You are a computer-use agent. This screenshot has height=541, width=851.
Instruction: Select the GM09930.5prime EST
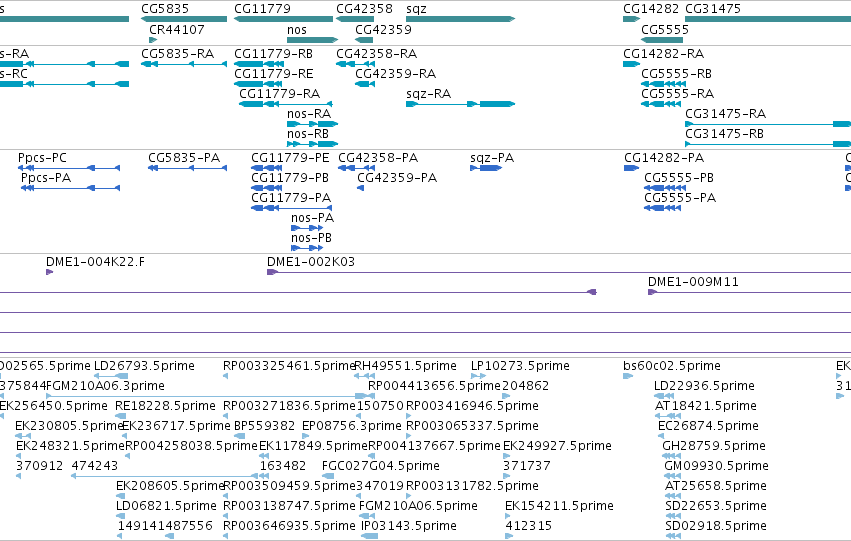point(672,476)
